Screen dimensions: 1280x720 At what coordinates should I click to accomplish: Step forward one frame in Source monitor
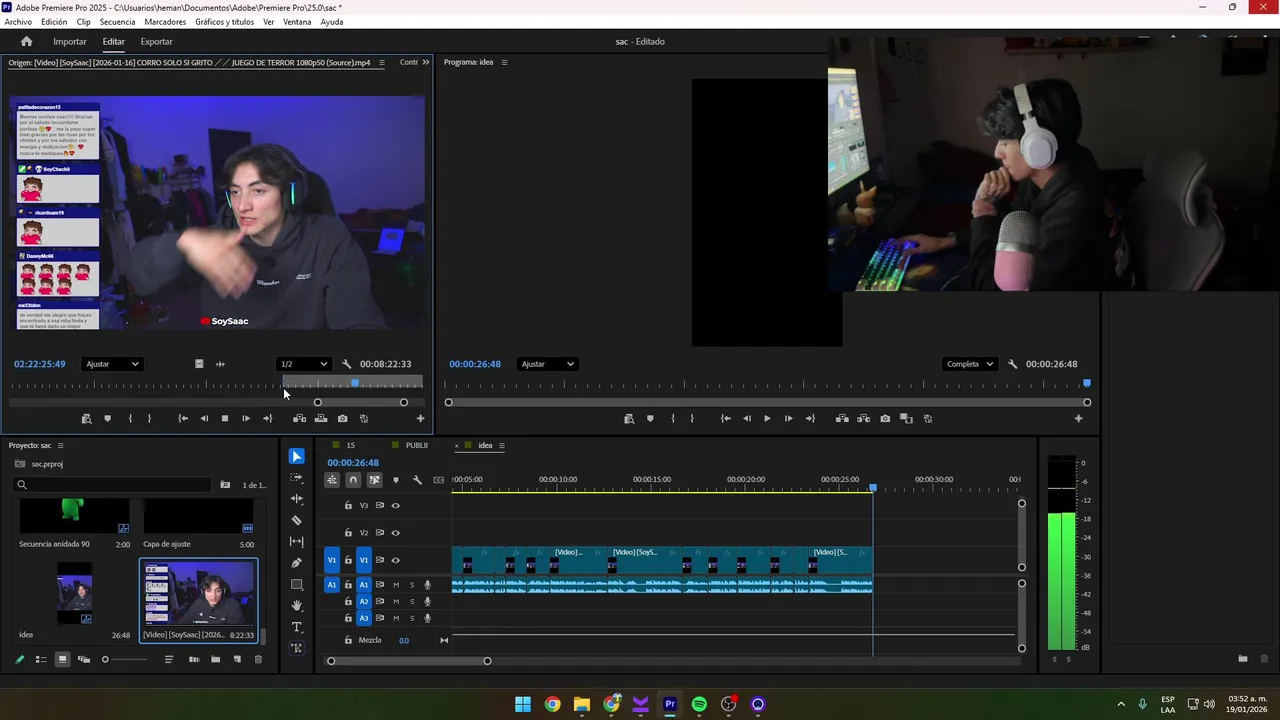coord(246,419)
